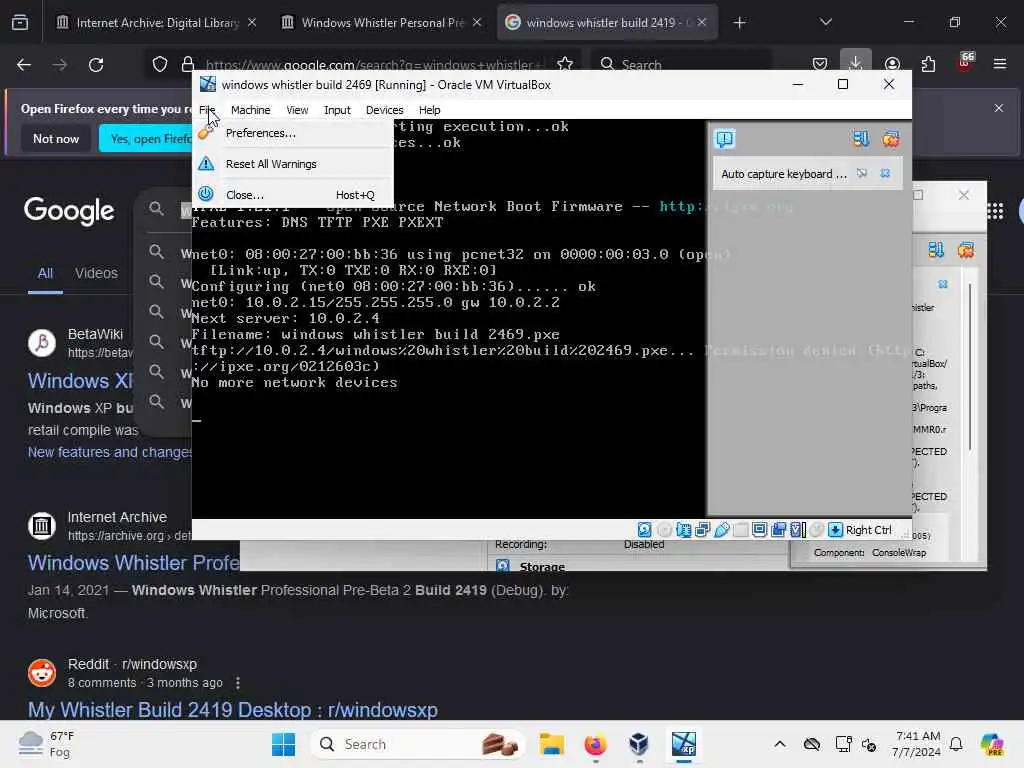Open the Windows Start button
The width and height of the screenshot is (1024, 768).
pos(283,744)
